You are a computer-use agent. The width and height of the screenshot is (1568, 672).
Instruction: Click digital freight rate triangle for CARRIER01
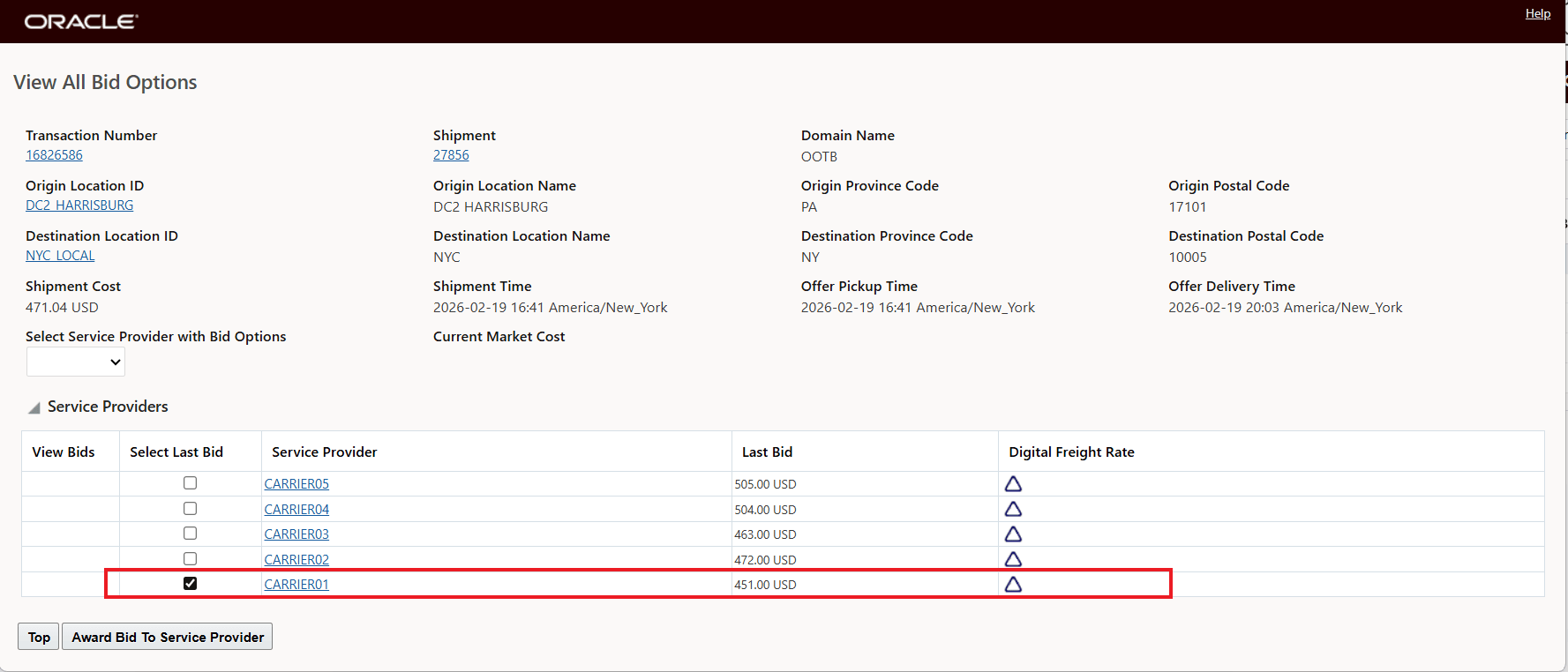click(x=1013, y=585)
